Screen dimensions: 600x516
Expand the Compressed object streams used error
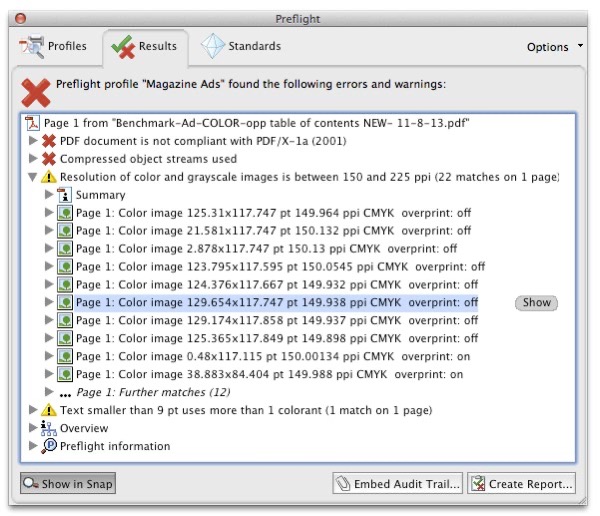(x=33, y=158)
